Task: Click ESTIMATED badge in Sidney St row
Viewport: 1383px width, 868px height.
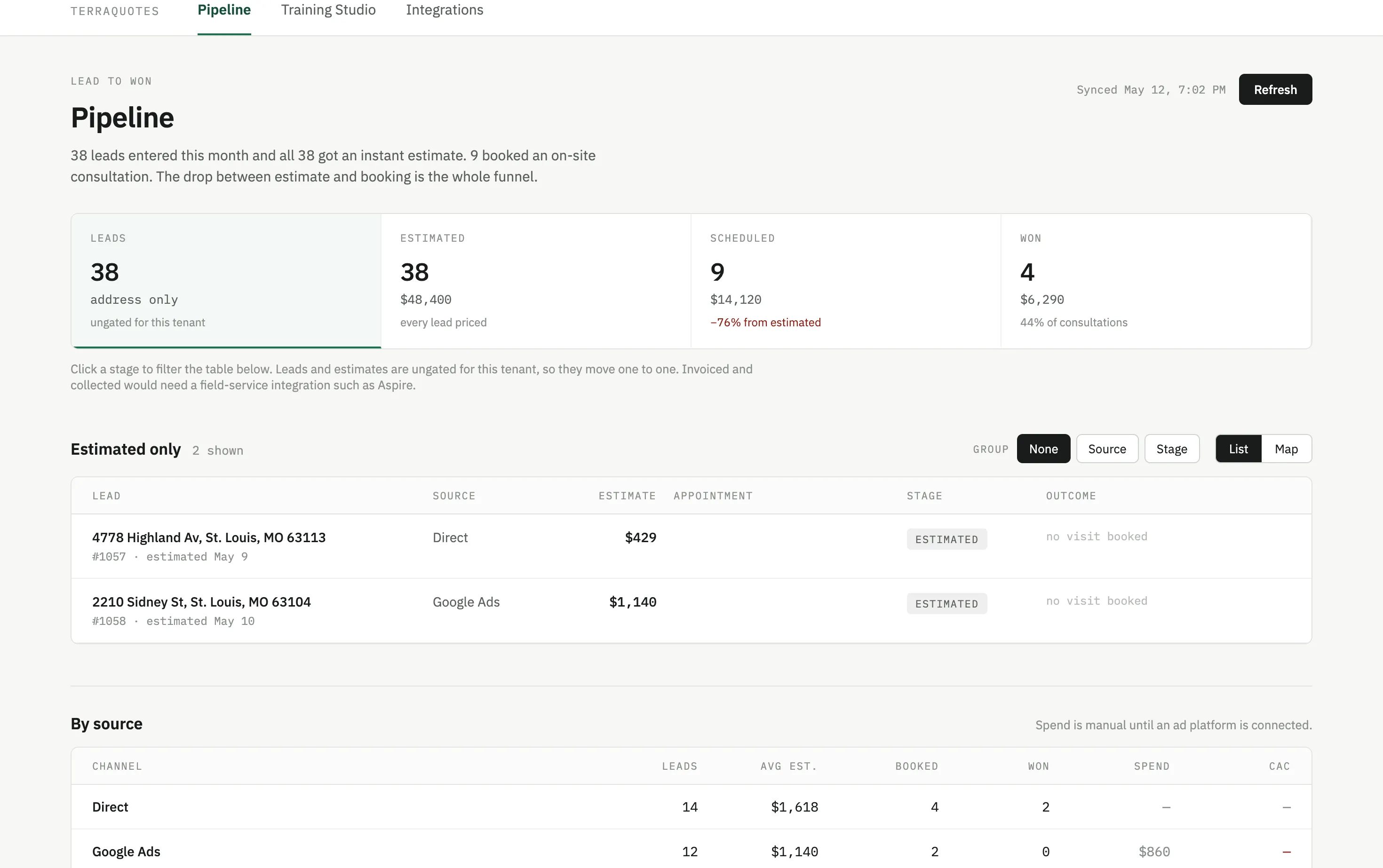Action: [x=946, y=604]
